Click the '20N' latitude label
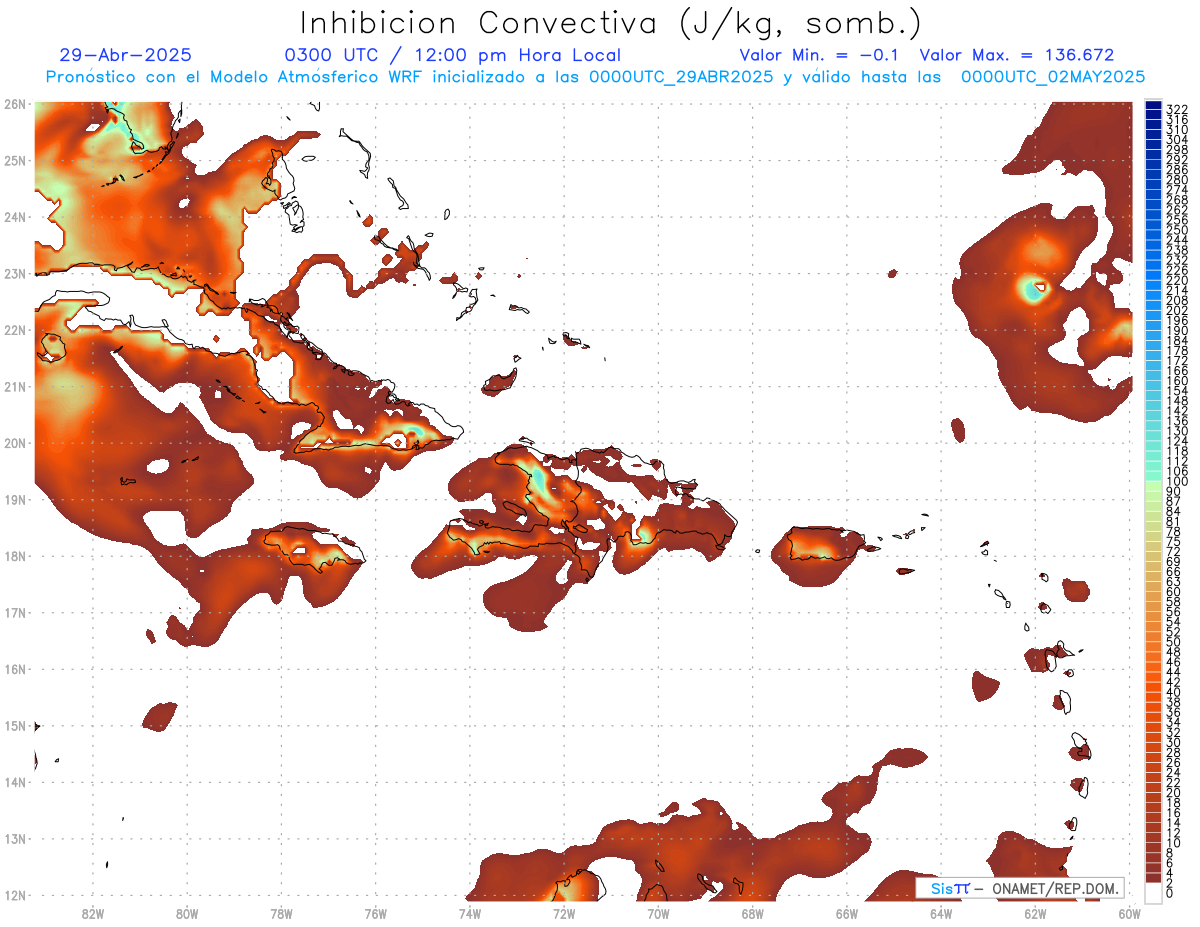This screenshot has height=927, width=1200. pos(14,443)
